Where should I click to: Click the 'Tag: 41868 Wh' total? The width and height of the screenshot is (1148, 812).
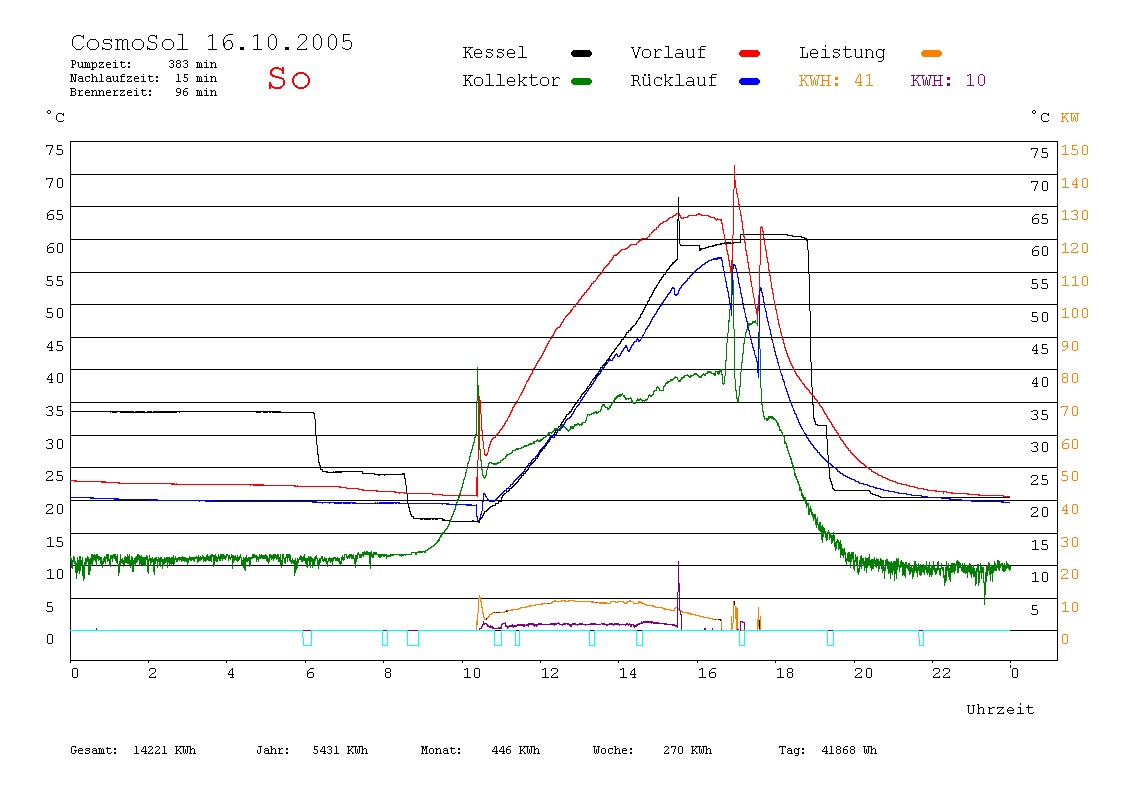click(x=827, y=750)
